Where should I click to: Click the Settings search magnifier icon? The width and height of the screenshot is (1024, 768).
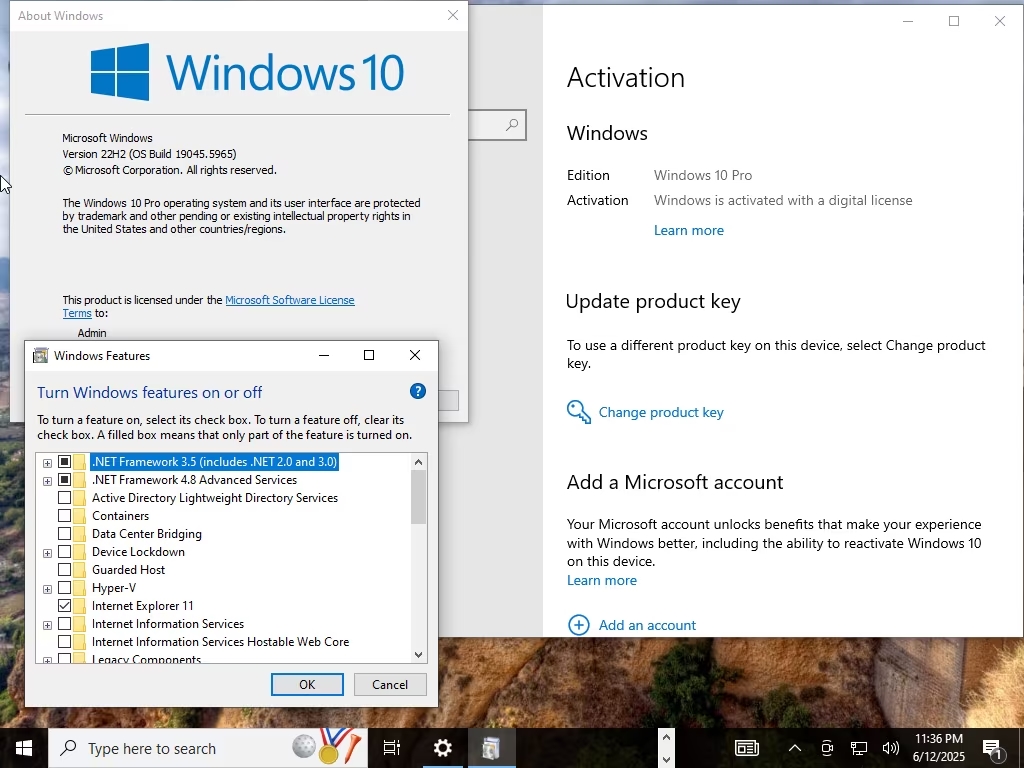point(513,124)
